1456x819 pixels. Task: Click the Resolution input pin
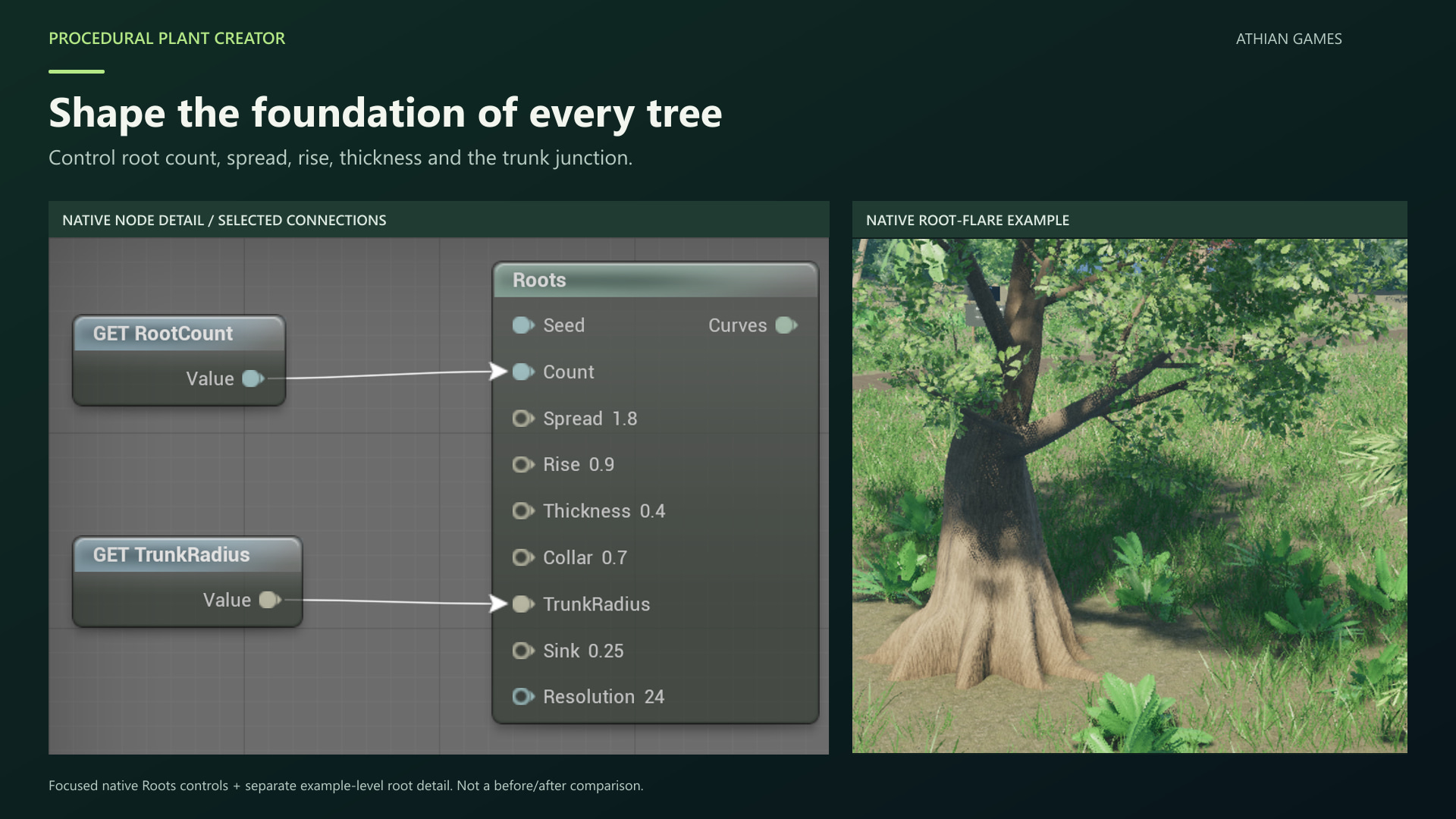(x=523, y=697)
